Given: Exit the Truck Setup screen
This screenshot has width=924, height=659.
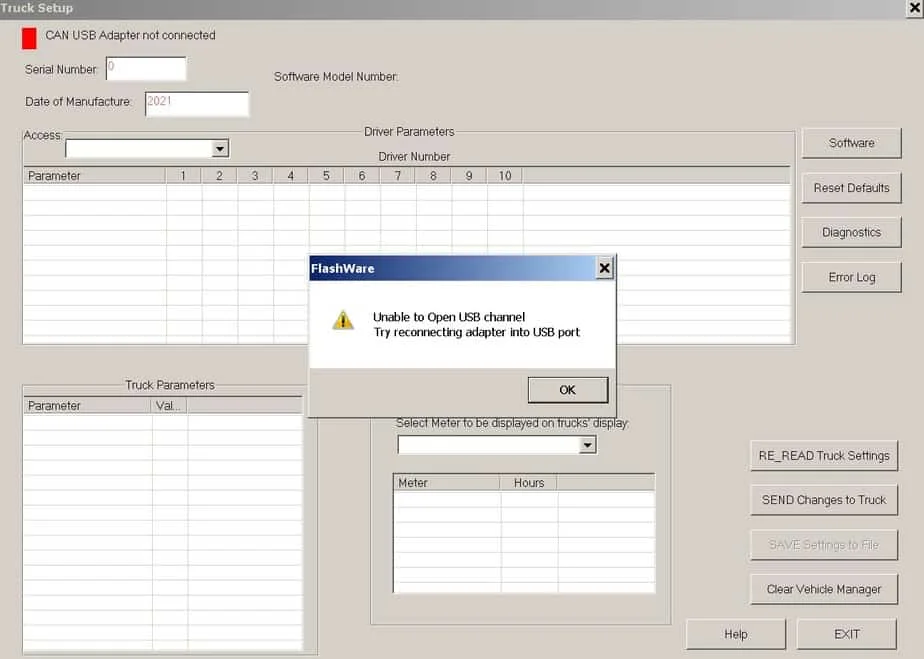Looking at the screenshot, I should pos(846,633).
